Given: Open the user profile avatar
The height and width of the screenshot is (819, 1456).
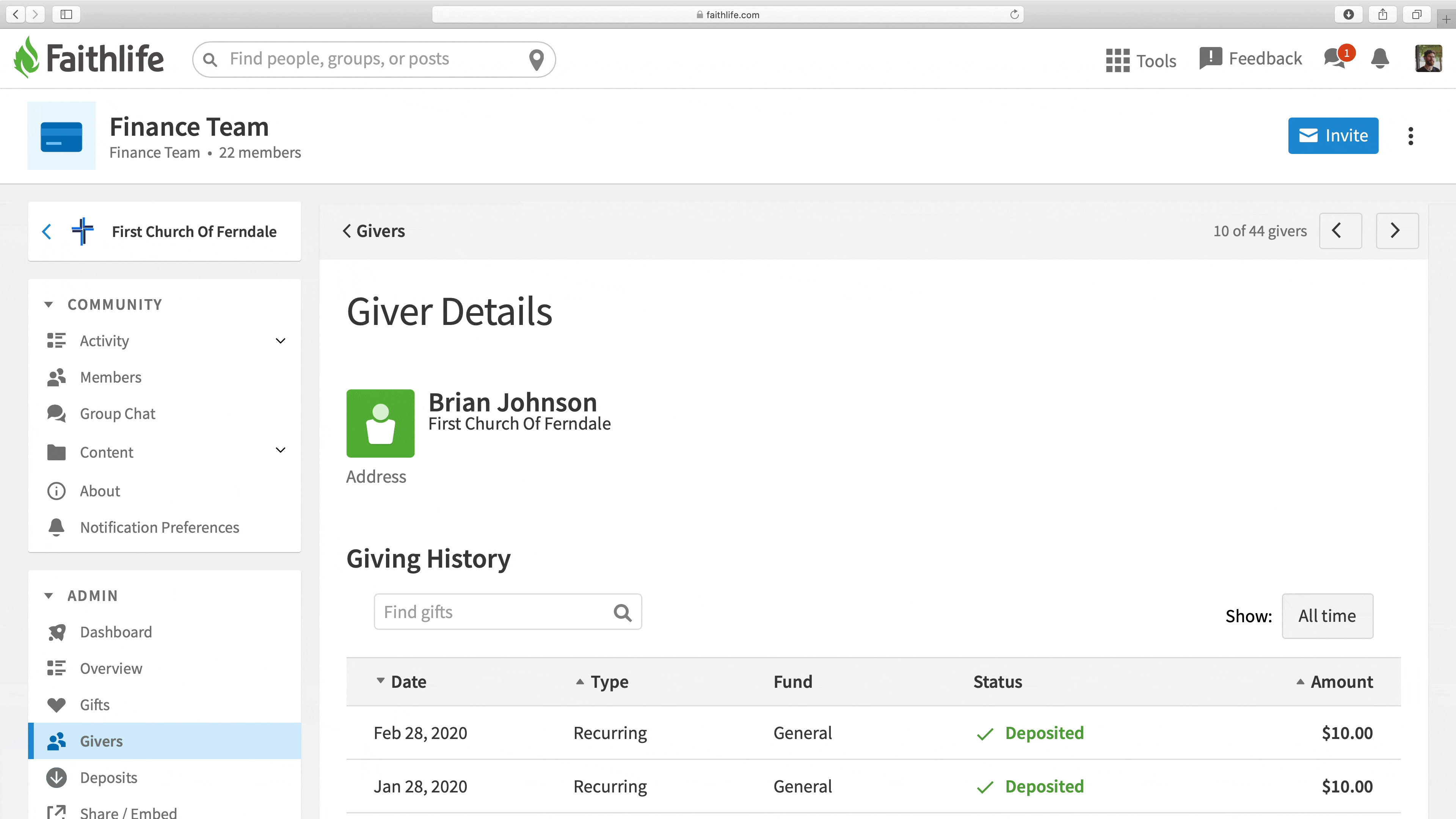Looking at the screenshot, I should coord(1428,58).
